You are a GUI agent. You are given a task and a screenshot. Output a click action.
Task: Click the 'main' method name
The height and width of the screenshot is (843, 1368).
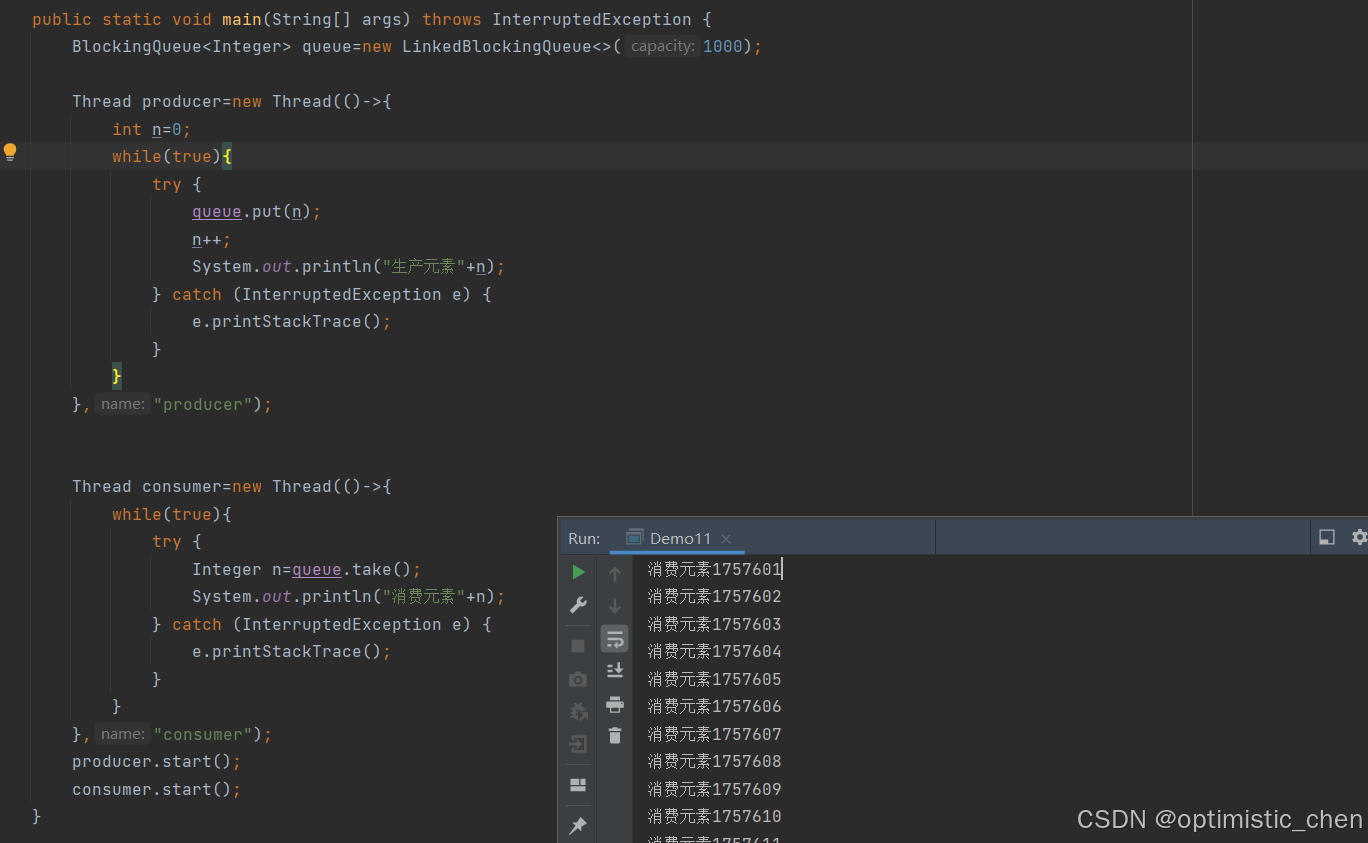(241, 19)
